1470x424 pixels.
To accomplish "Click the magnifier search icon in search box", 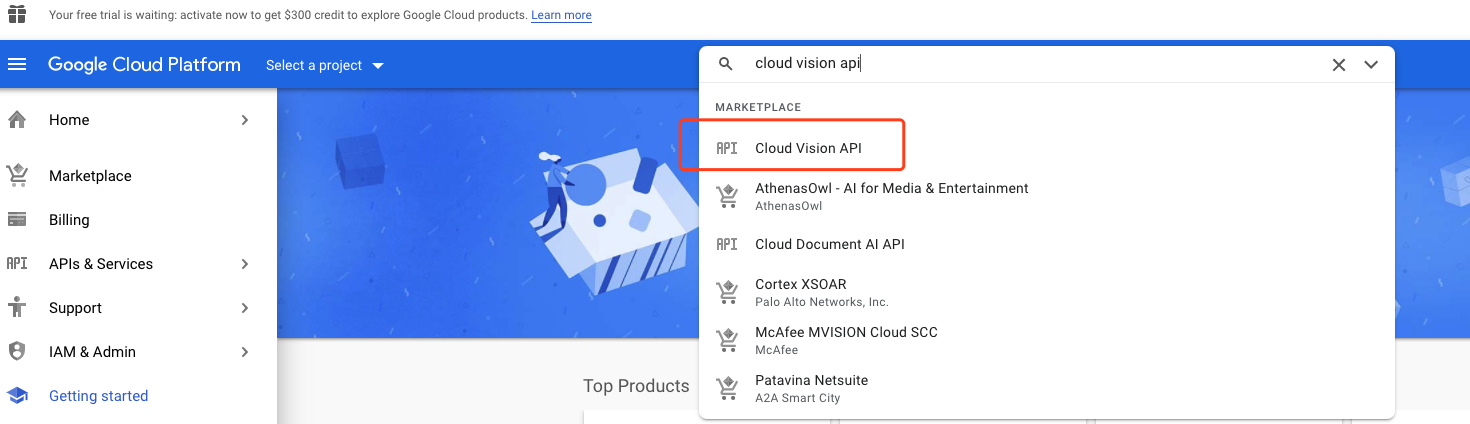I will point(727,64).
